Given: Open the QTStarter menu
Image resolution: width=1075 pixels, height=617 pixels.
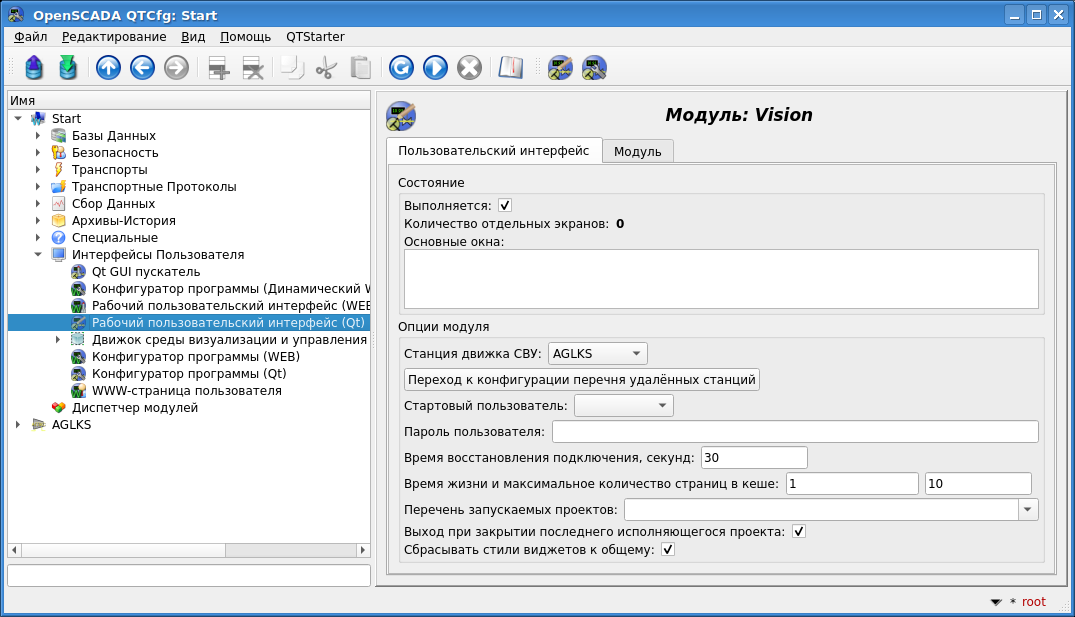Looking at the screenshot, I should point(315,37).
